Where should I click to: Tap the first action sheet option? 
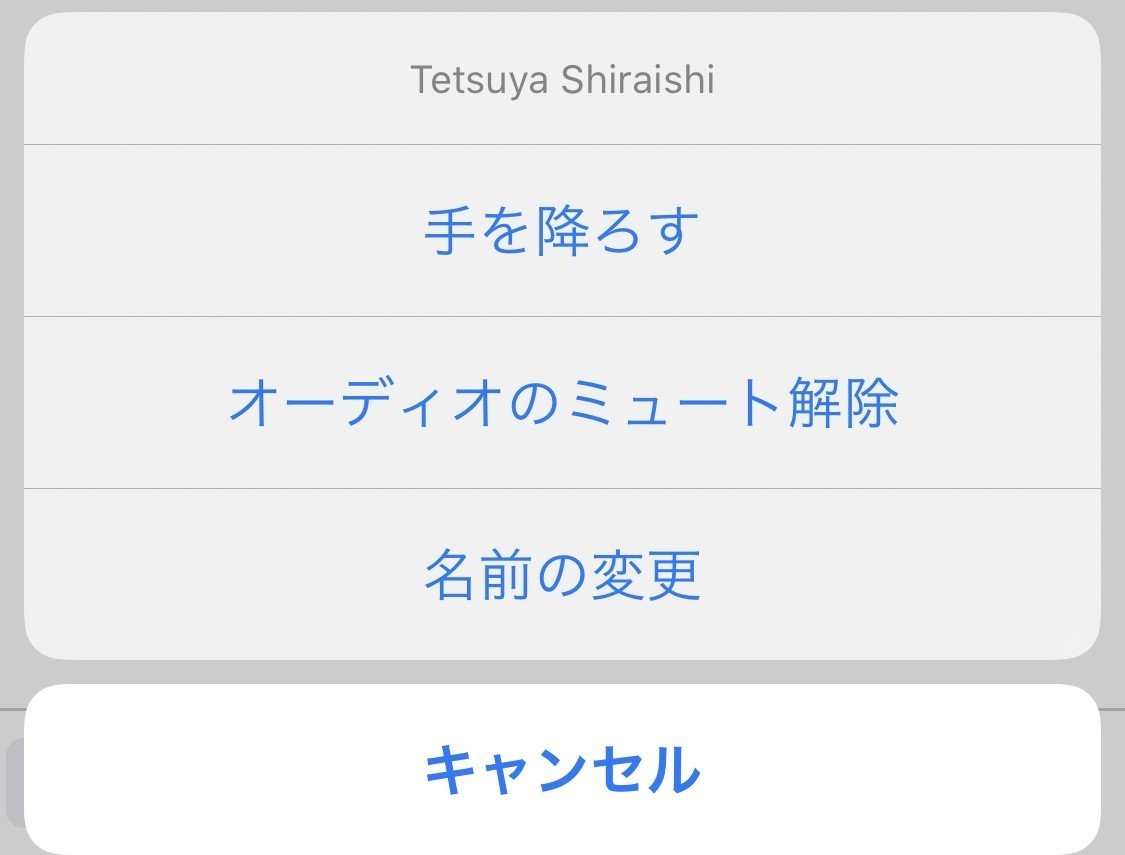tap(562, 230)
